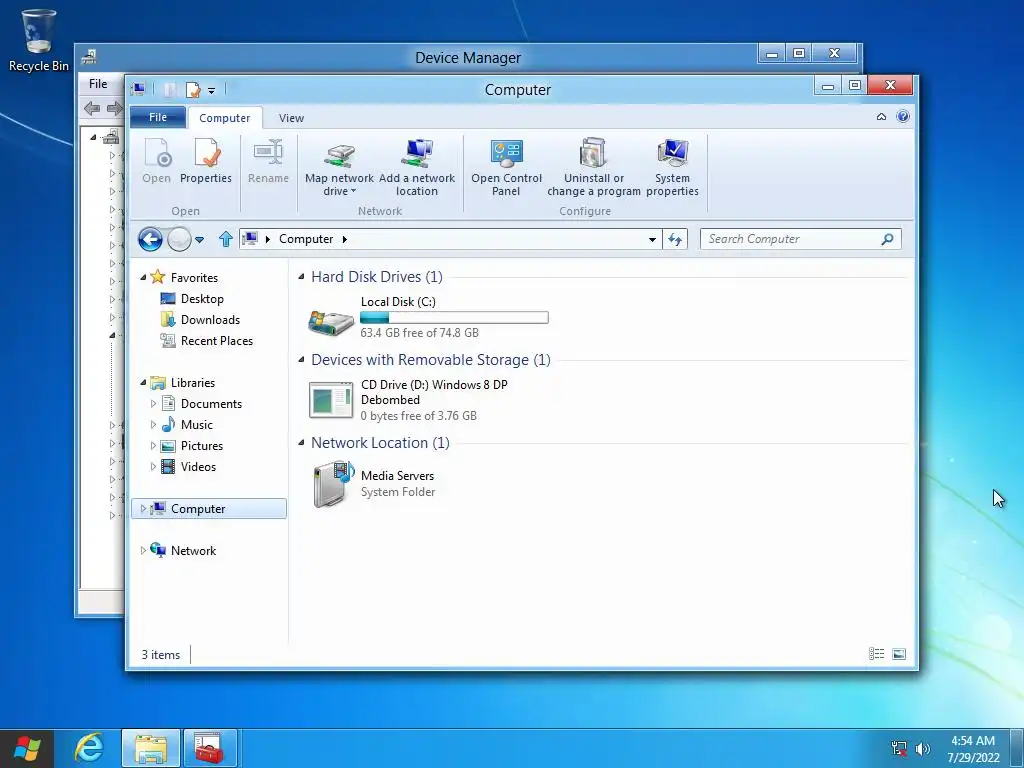1024x768 pixels.
Task: Click the Device Manager back arrow
Action: [x=92, y=108]
